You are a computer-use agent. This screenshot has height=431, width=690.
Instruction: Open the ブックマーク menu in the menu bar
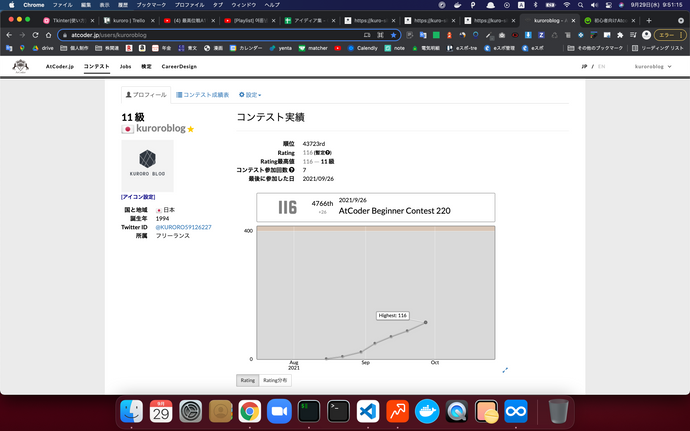pos(151,5)
